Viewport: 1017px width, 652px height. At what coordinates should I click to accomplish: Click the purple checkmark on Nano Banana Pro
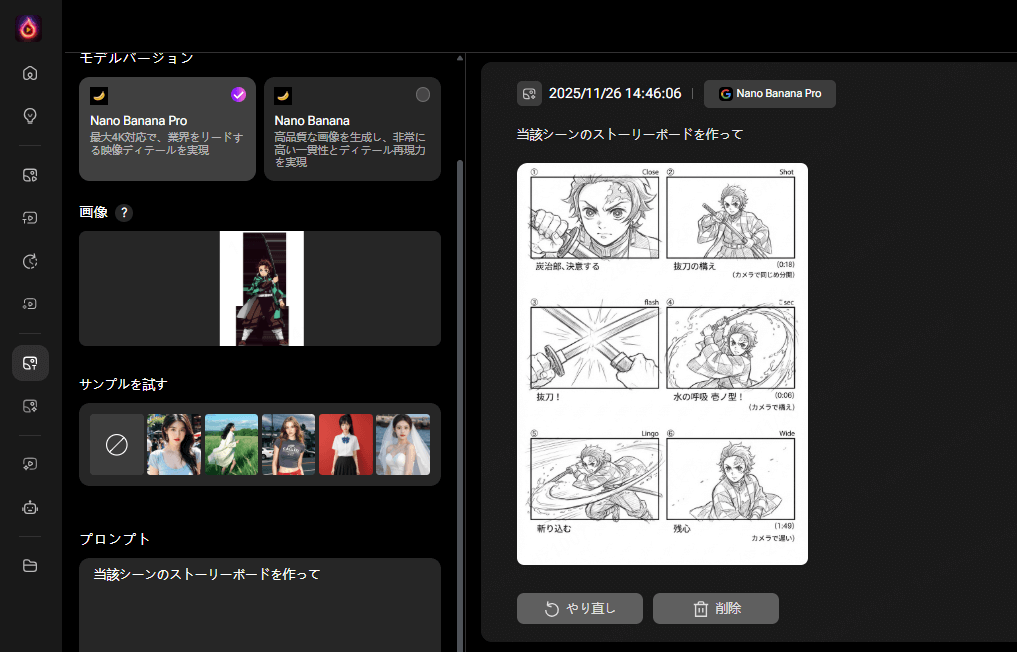pyautogui.click(x=238, y=94)
